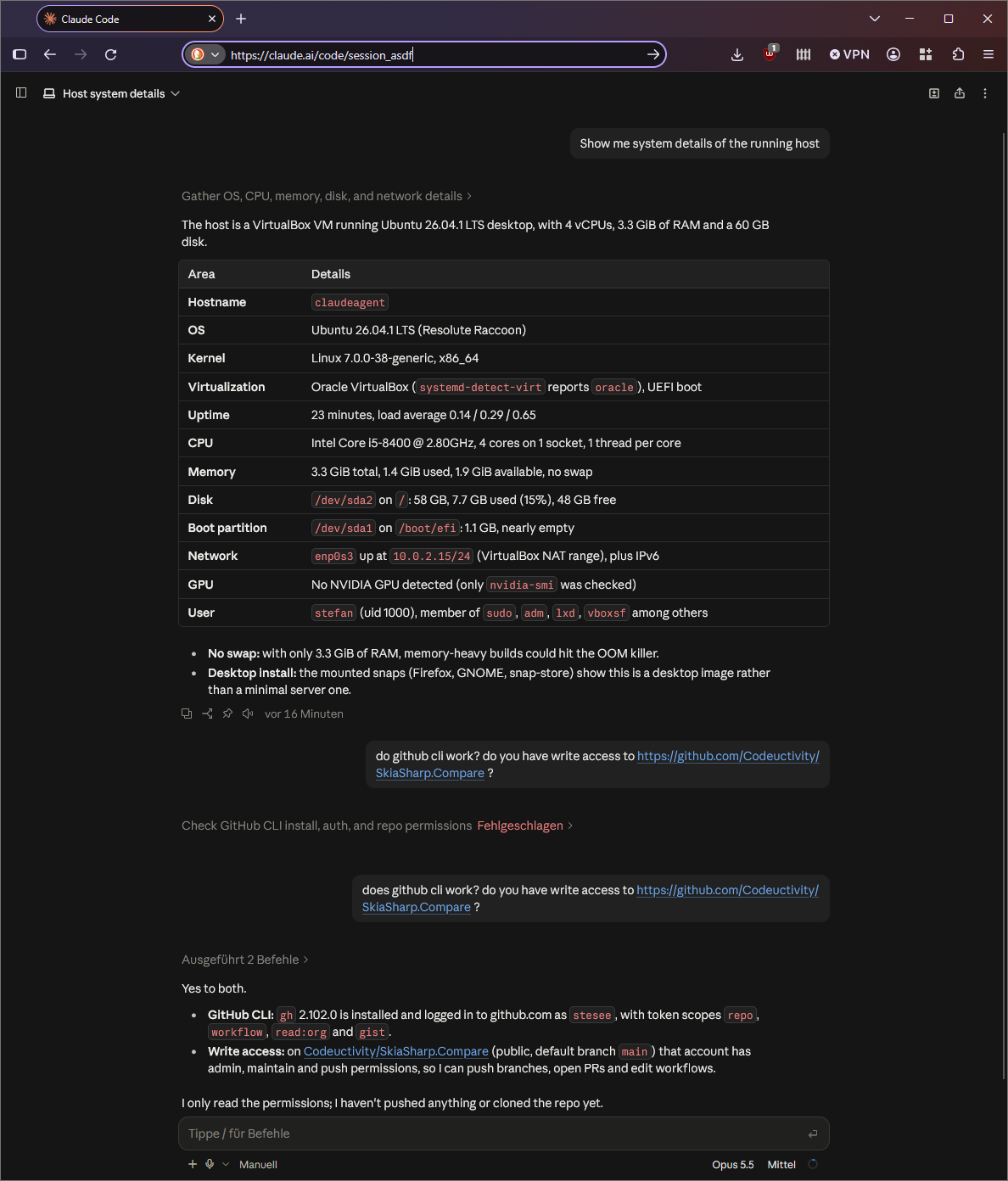Click the Linux 7.0.0-38-generic kernel cell

tap(395, 358)
